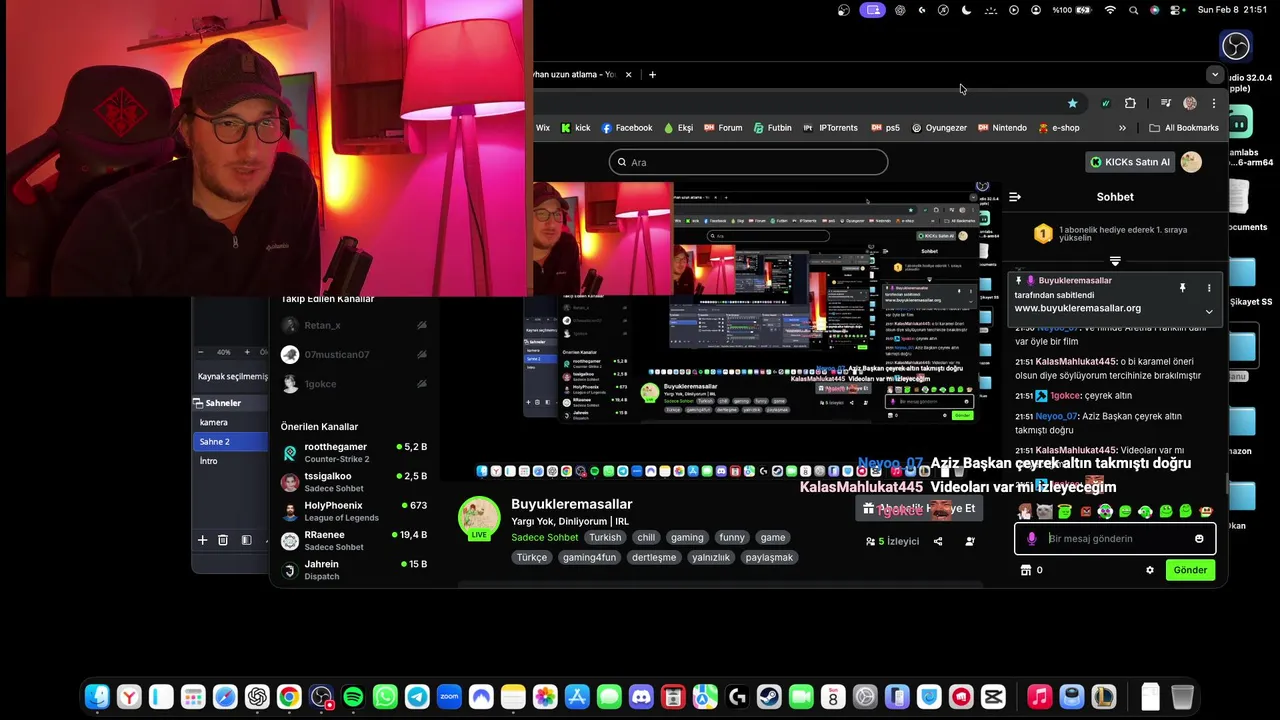Image resolution: width=1280 pixels, height=720 pixels.
Task: Launch Telegram from the Dock
Action: pyautogui.click(x=417, y=697)
